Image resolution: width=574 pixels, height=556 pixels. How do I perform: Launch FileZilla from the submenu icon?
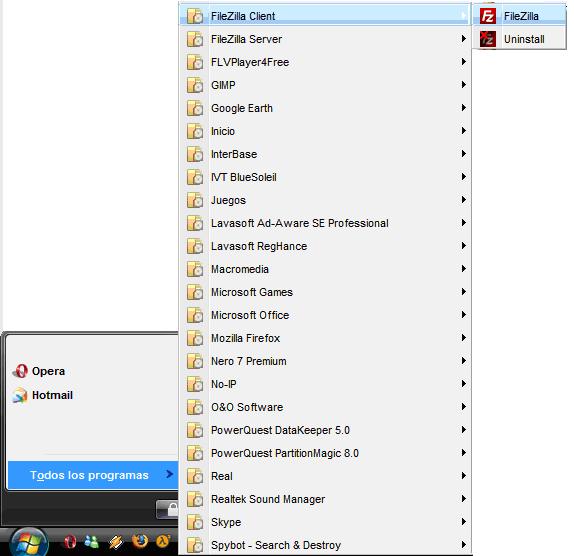click(487, 16)
